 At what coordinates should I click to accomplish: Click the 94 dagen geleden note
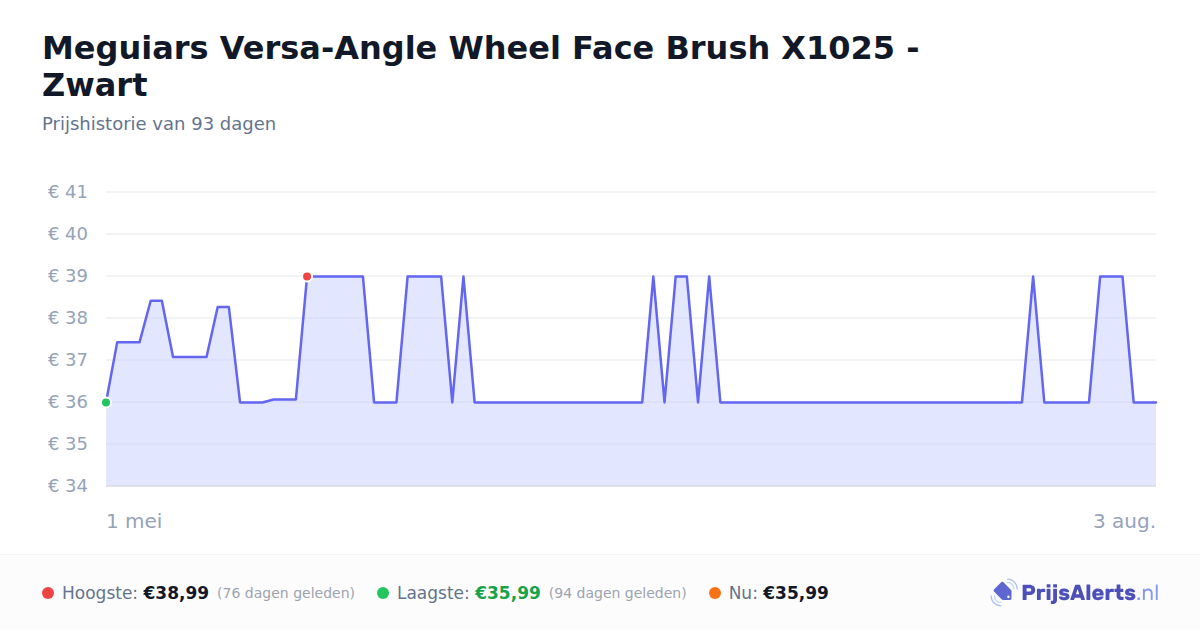click(x=618, y=593)
